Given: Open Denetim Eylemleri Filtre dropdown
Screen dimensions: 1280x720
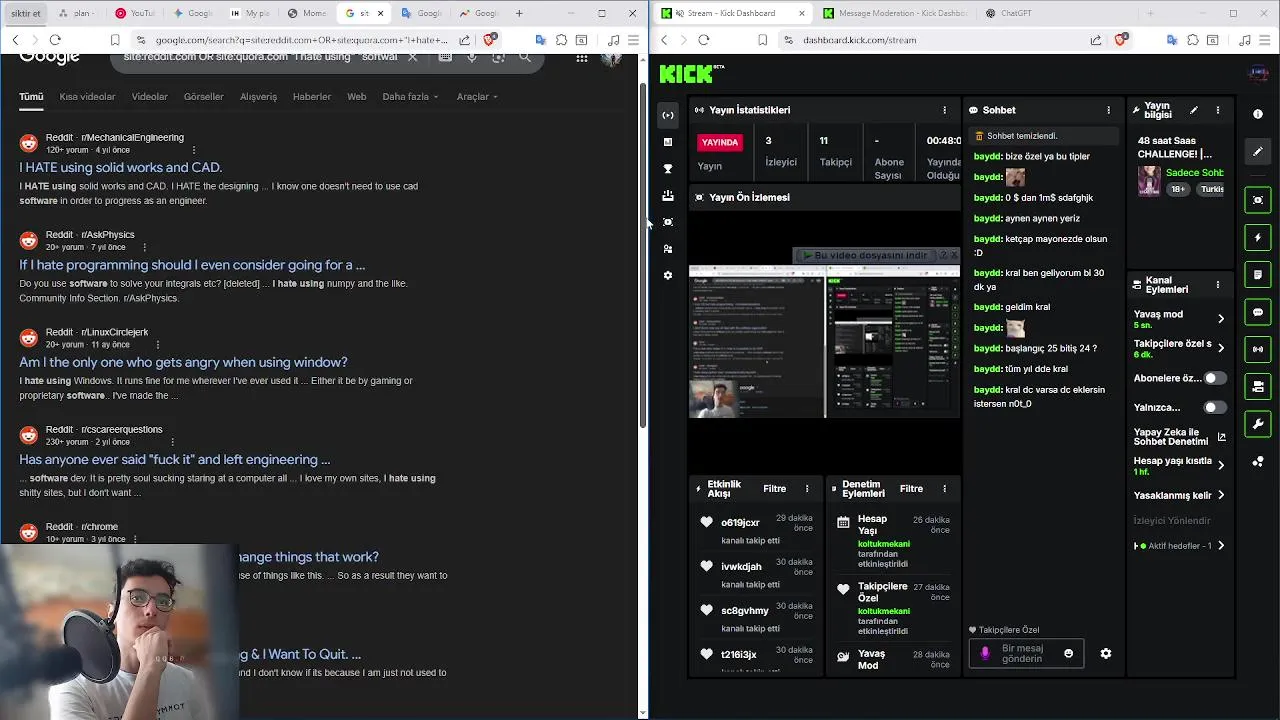Looking at the screenshot, I should [911, 489].
